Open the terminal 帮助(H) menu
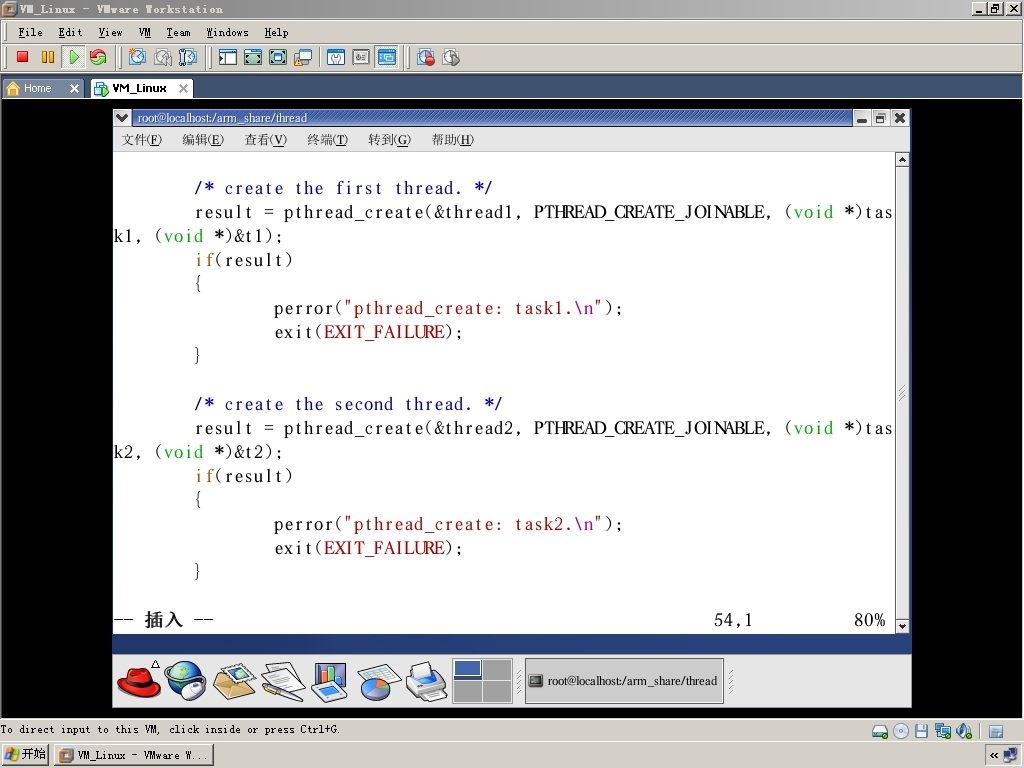The image size is (1024, 768). [x=453, y=139]
